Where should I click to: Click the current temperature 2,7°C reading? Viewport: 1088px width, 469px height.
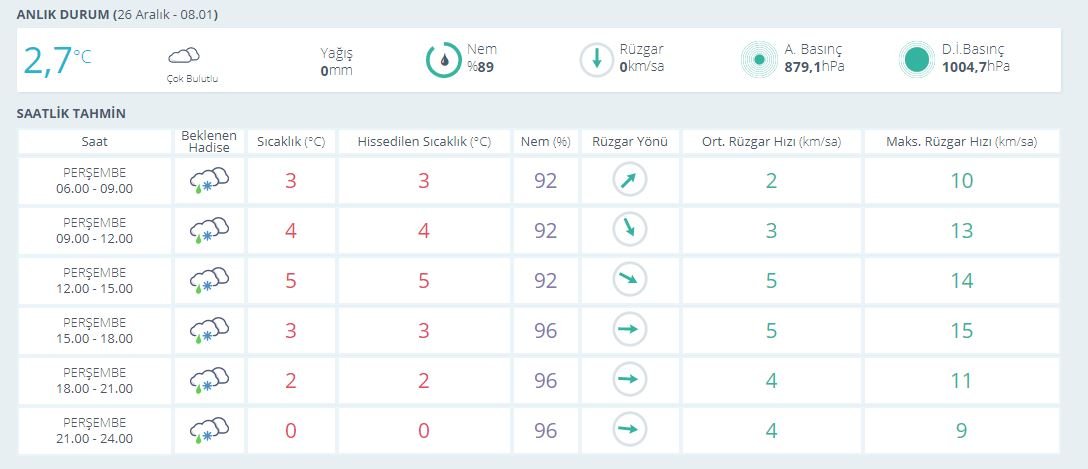(57, 60)
